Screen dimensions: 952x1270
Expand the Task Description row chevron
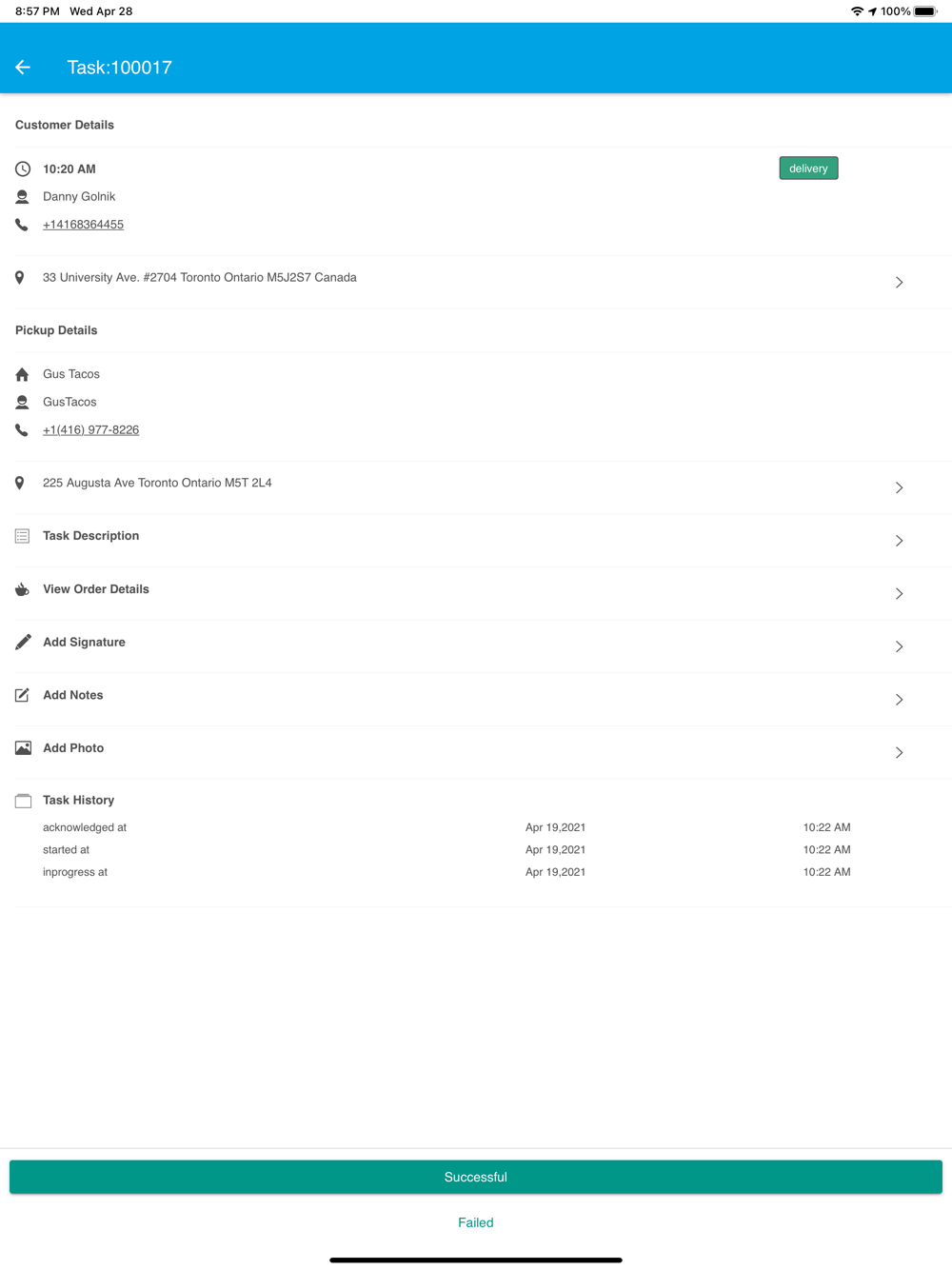(899, 541)
